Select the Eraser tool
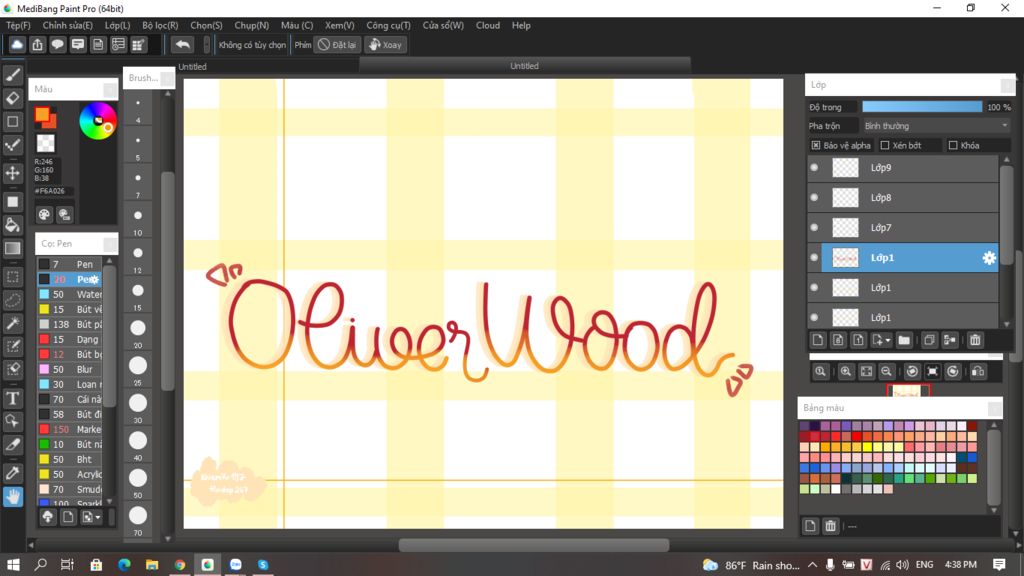 [x=12, y=98]
